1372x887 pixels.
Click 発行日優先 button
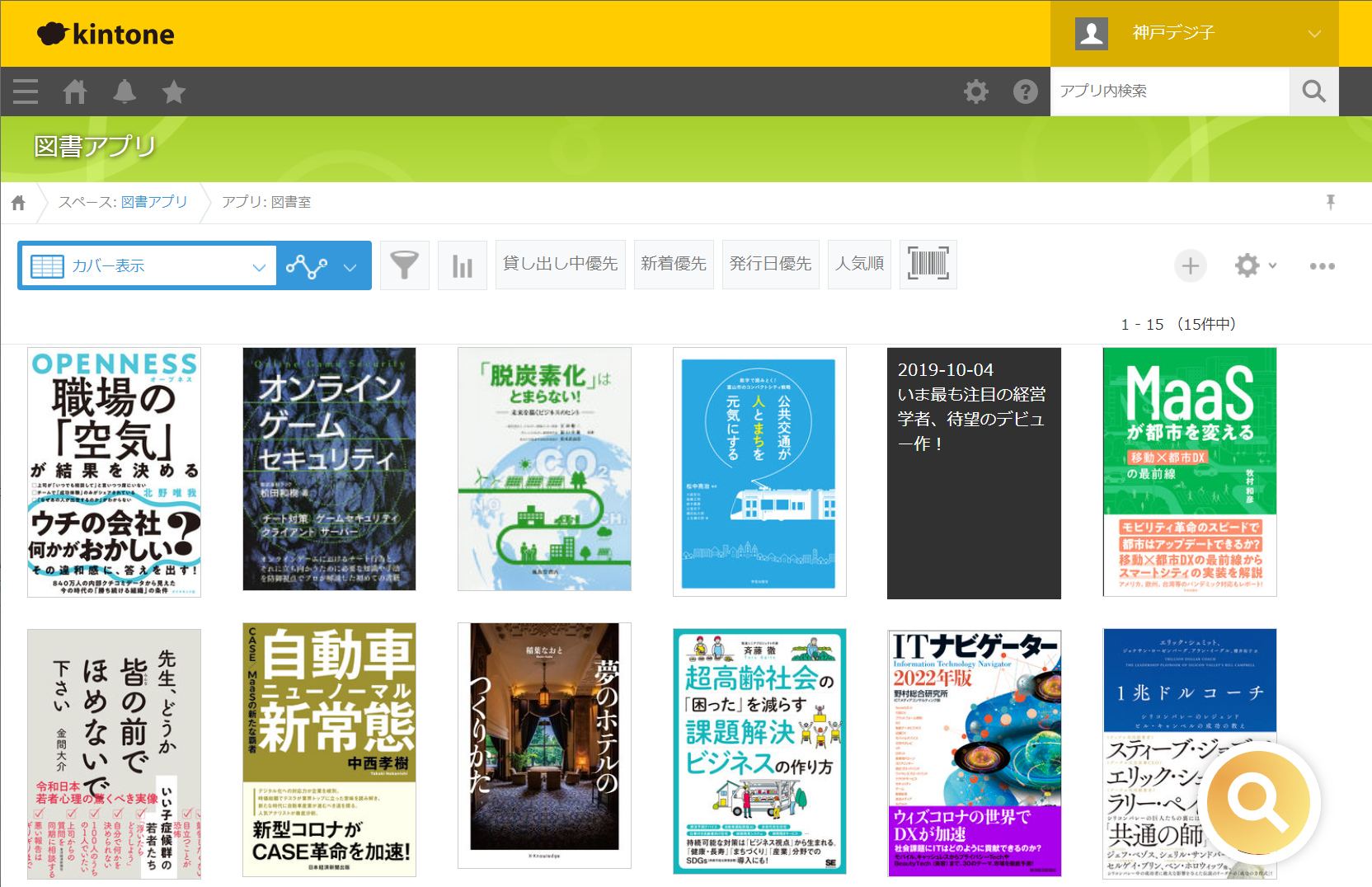[771, 265]
